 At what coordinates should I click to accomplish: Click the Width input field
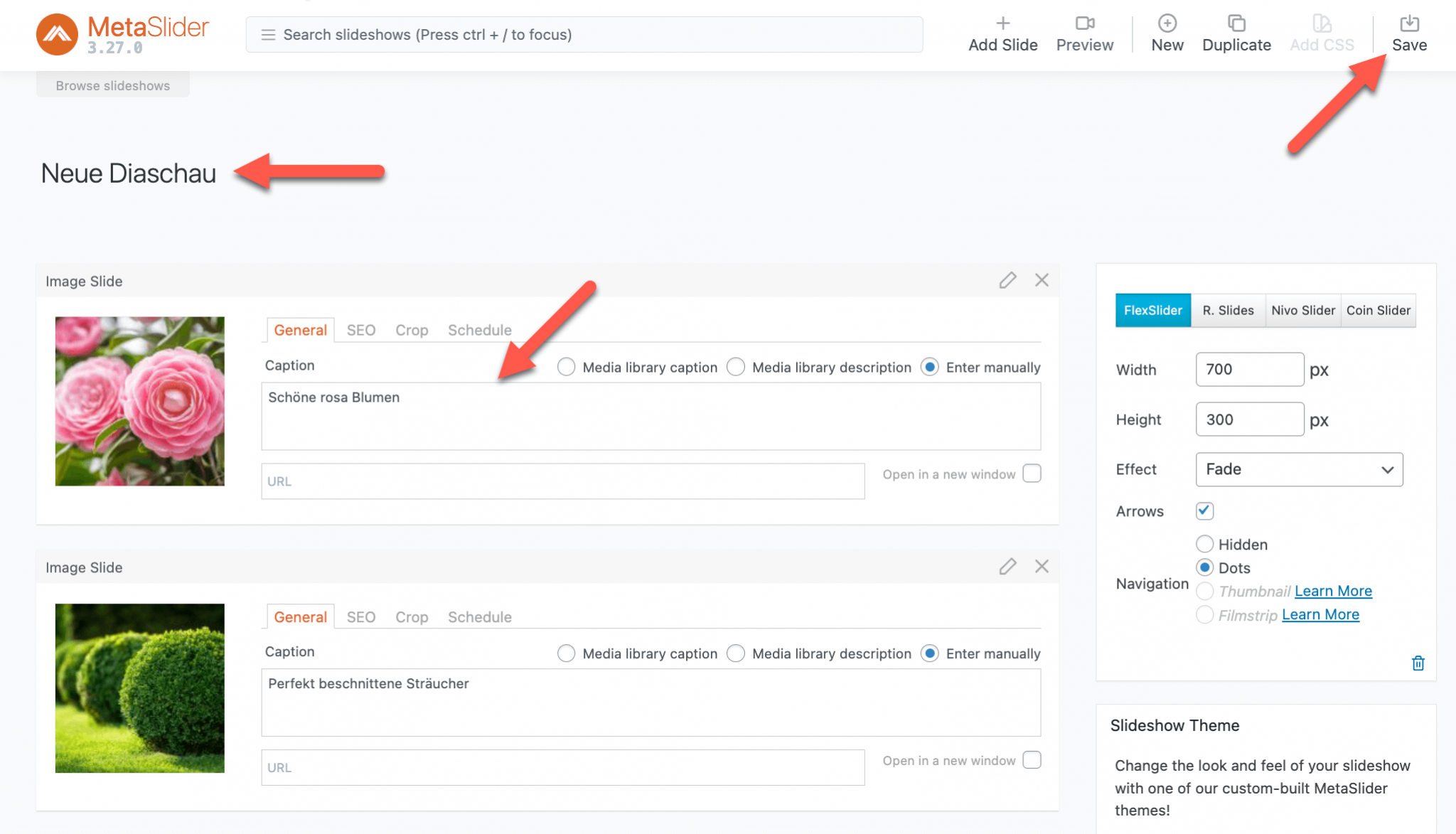point(1249,369)
